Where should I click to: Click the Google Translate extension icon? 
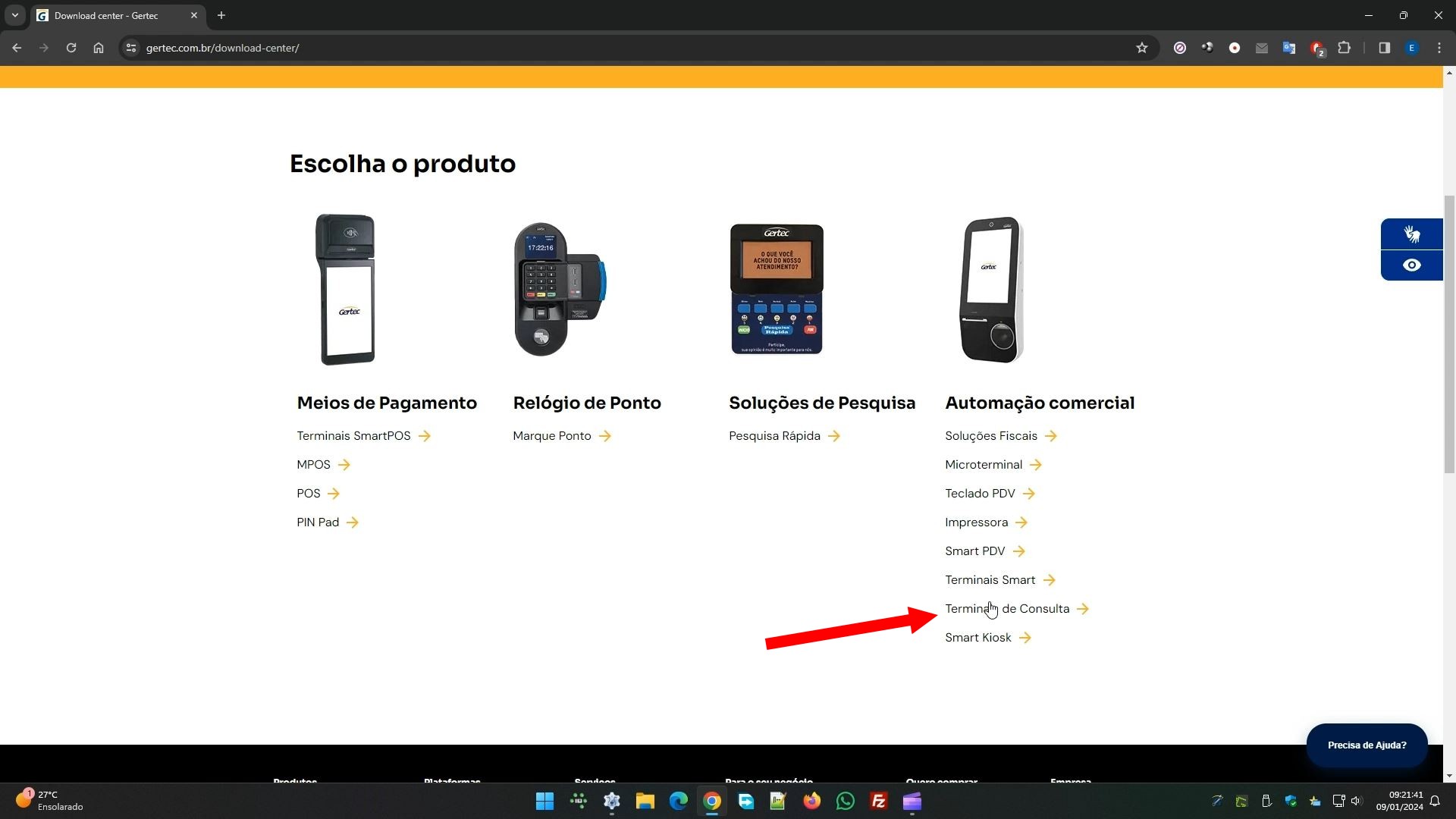coord(1289,48)
